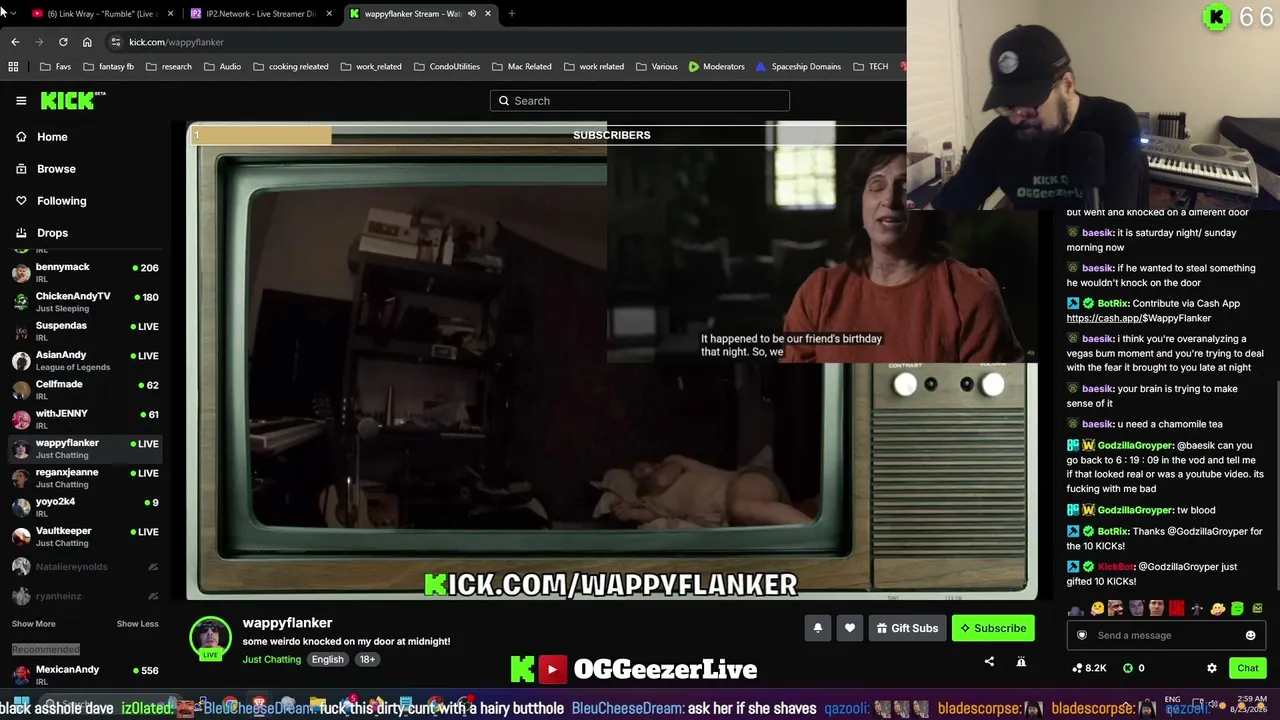Go back using the browser back arrow
Viewport: 1280px width, 720px height.
15,42
